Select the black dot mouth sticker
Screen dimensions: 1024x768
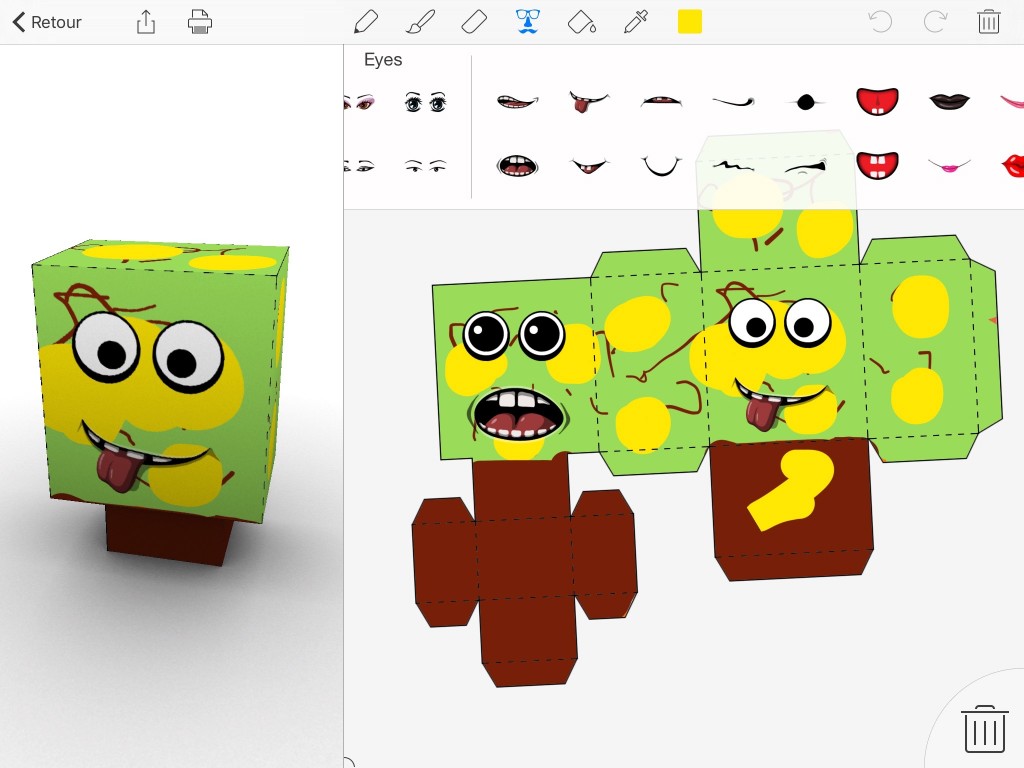(806, 101)
